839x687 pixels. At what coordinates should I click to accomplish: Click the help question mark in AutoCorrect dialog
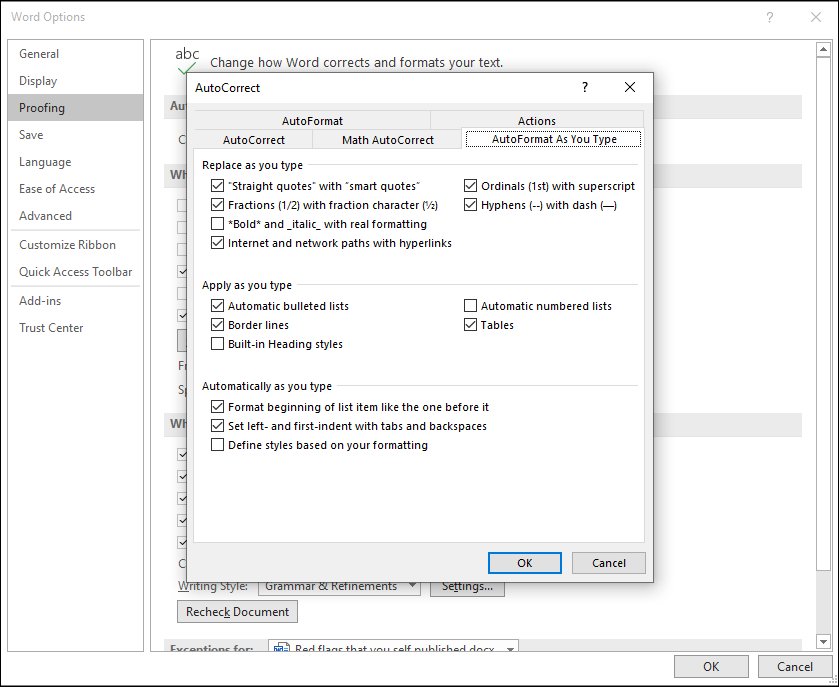point(584,87)
